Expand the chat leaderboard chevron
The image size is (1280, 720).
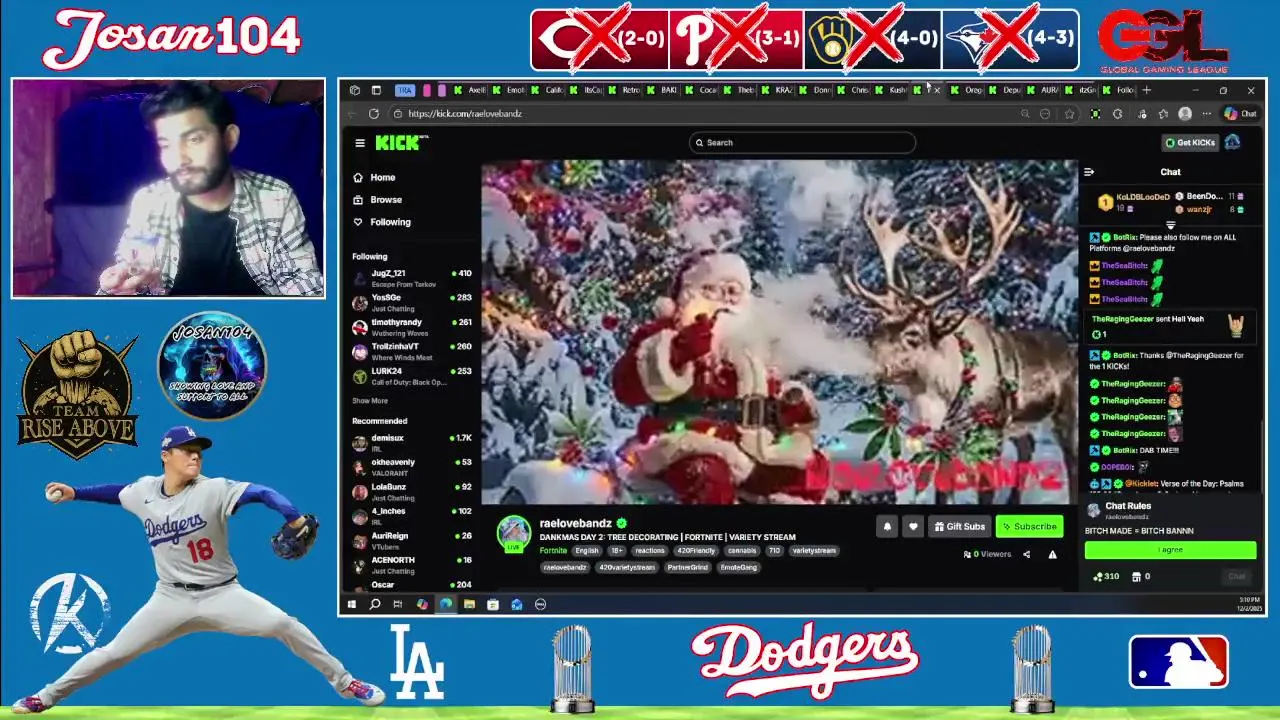coord(1170,226)
